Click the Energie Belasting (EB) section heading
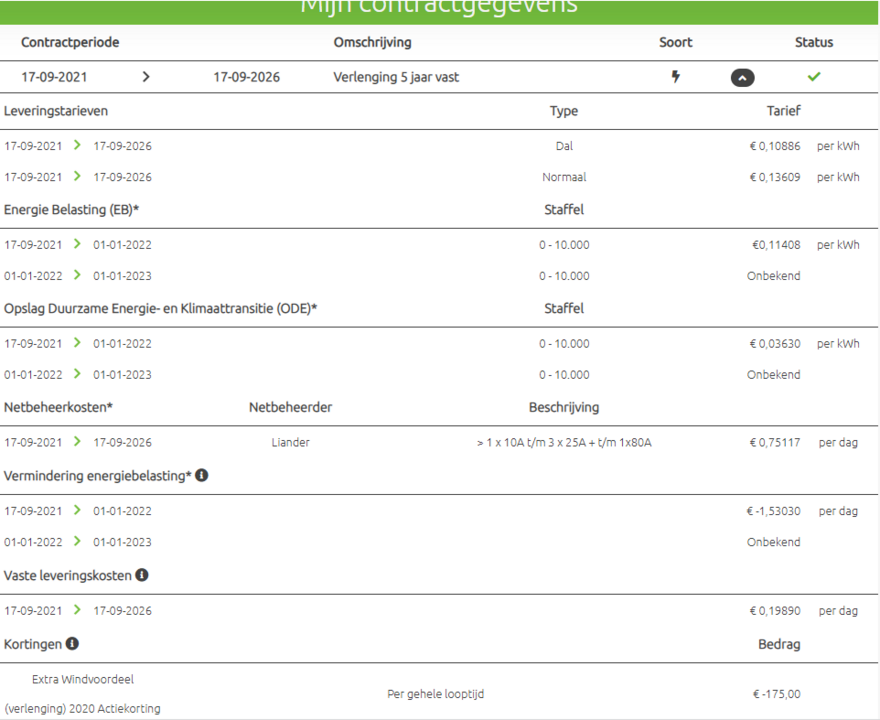 [x=71, y=210]
